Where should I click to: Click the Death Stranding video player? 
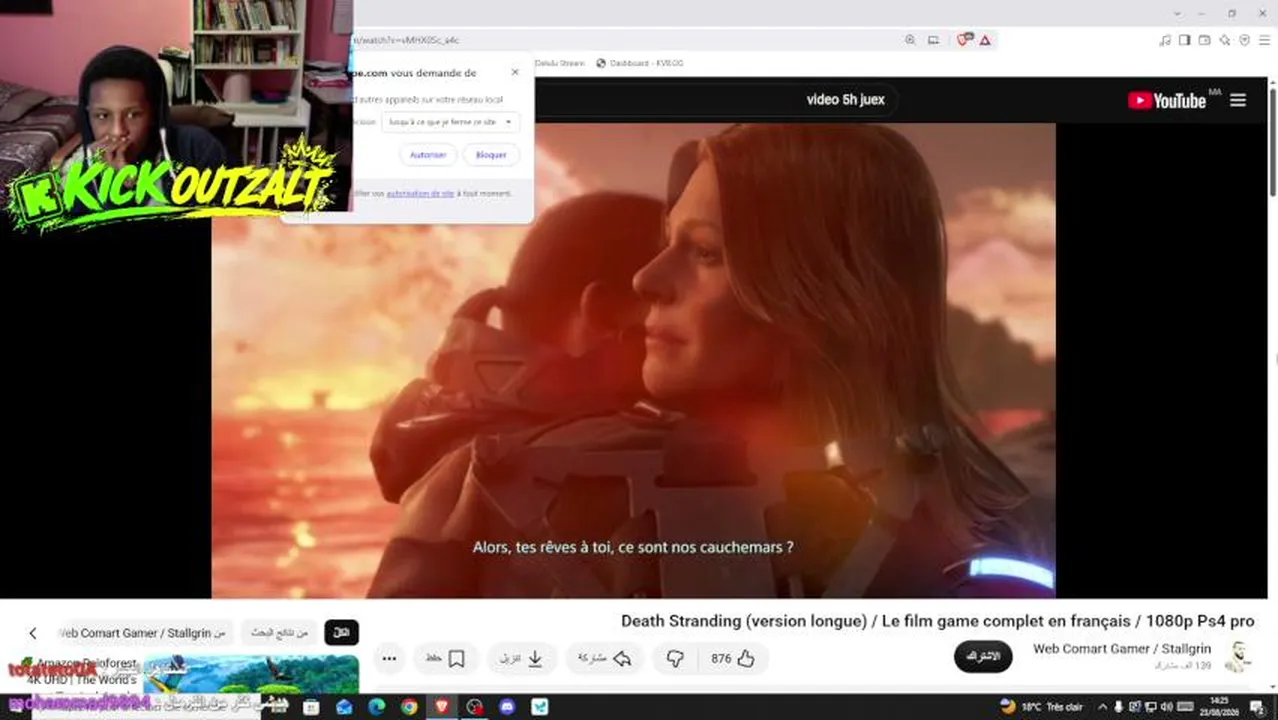click(x=633, y=360)
